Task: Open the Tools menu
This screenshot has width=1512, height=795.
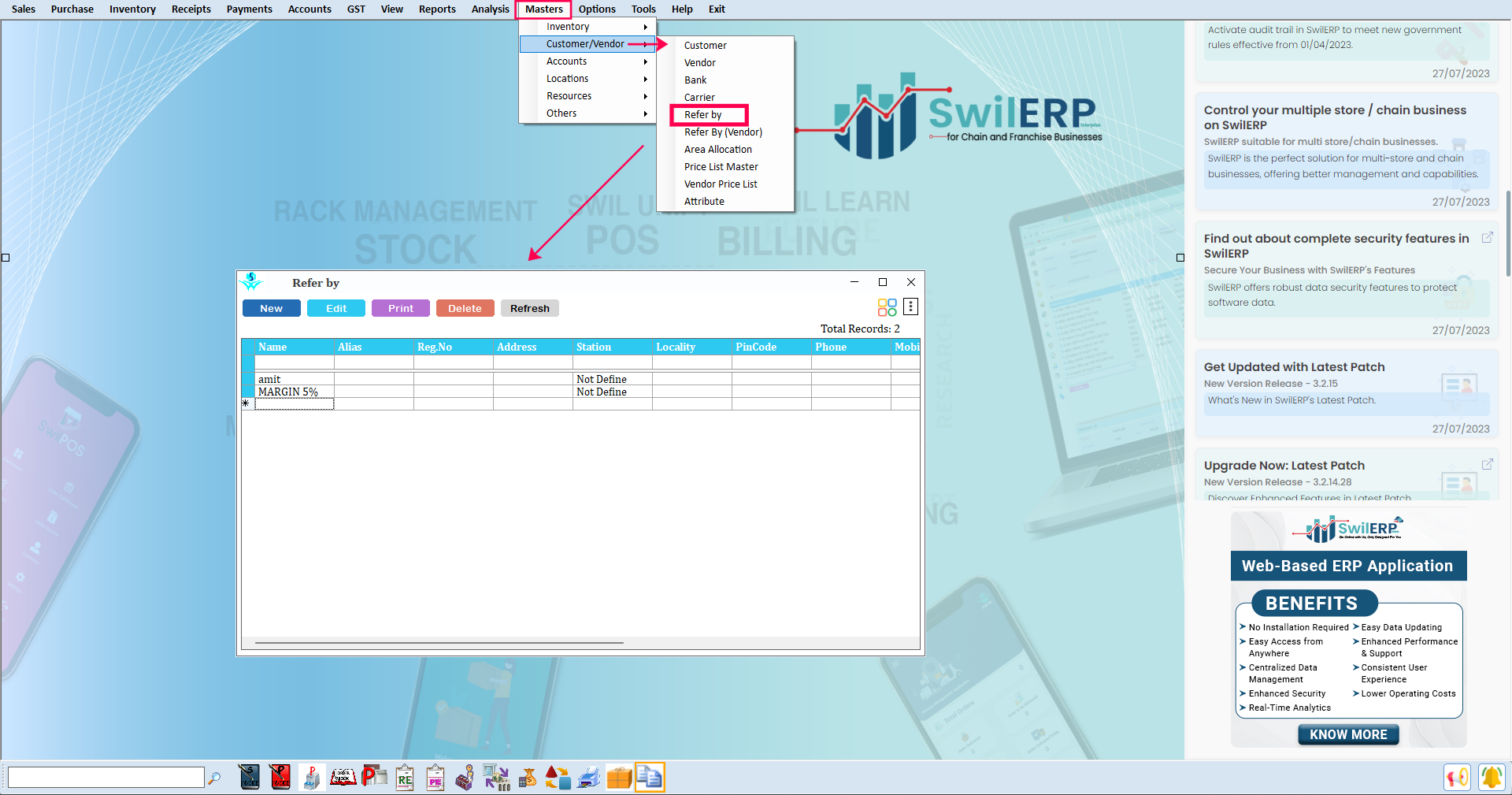Action: (643, 9)
